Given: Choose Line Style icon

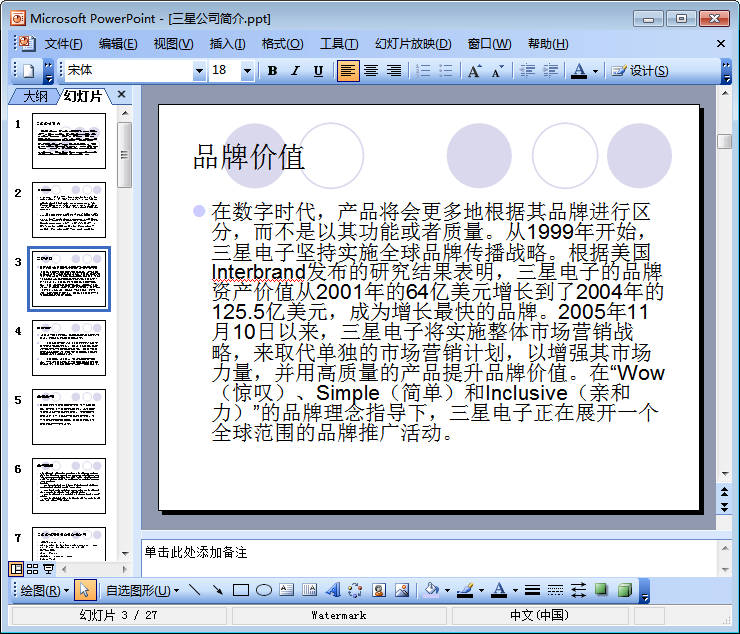Looking at the screenshot, I should point(532,590).
